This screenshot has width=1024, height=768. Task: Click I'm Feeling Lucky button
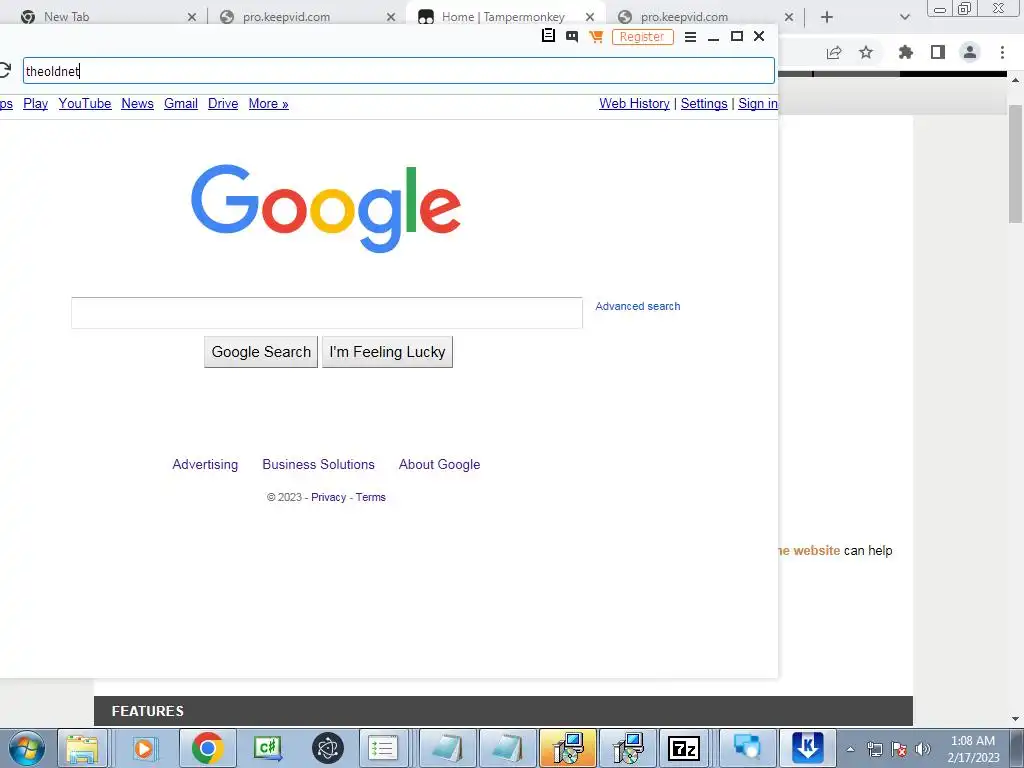click(x=387, y=352)
